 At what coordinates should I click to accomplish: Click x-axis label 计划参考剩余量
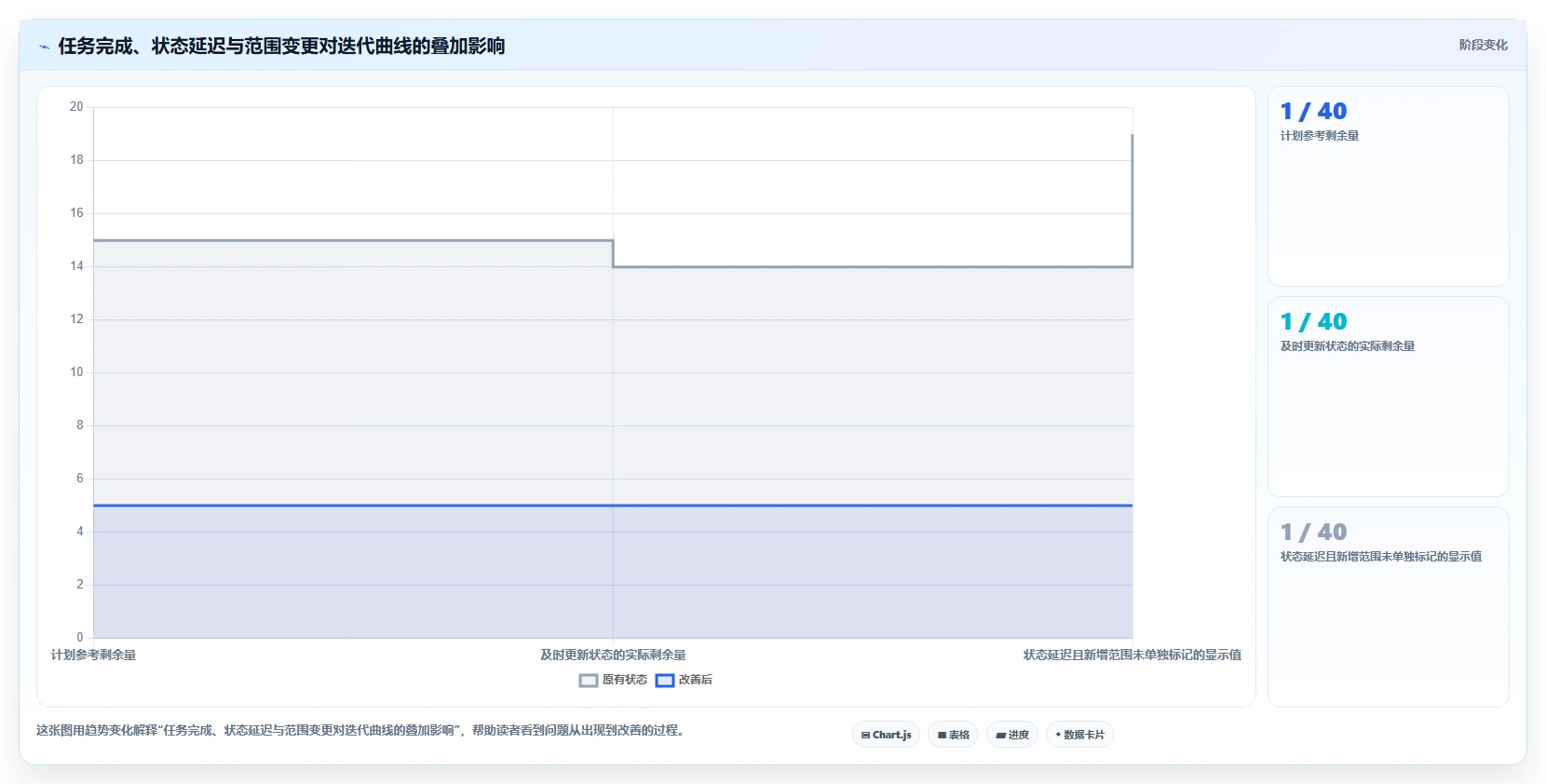pyautogui.click(x=93, y=656)
